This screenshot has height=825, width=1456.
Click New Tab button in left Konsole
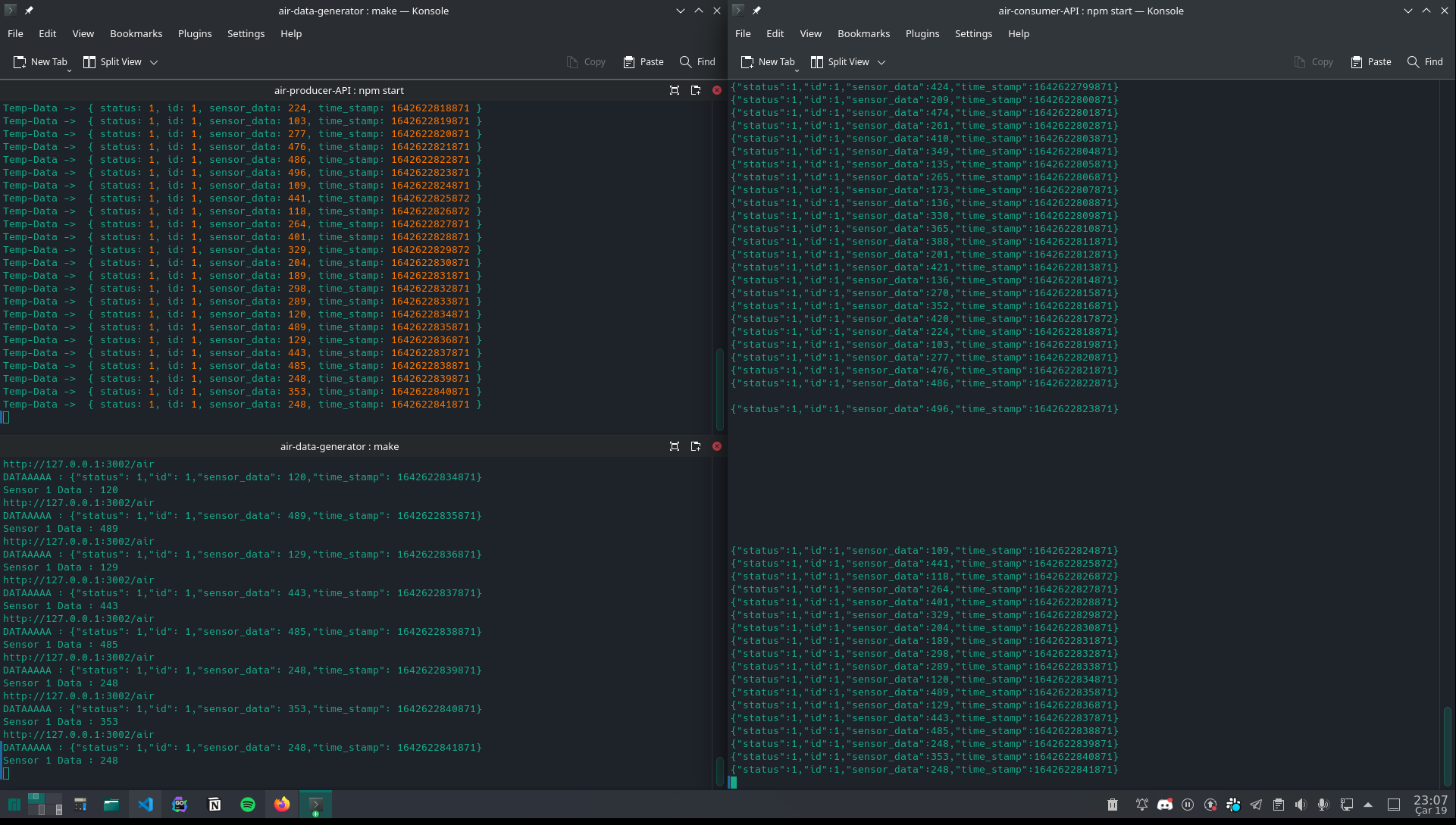(x=41, y=61)
